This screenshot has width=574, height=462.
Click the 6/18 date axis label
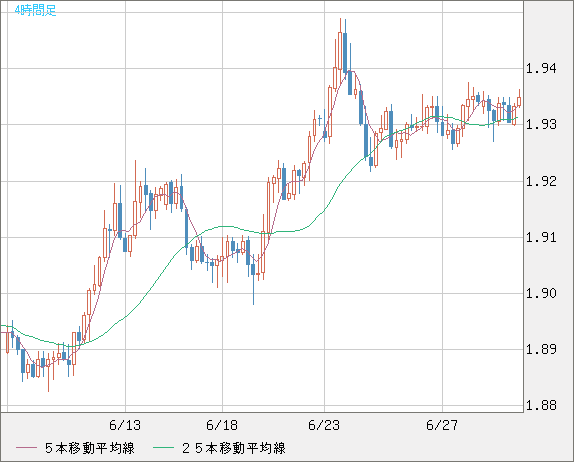(x=222, y=425)
